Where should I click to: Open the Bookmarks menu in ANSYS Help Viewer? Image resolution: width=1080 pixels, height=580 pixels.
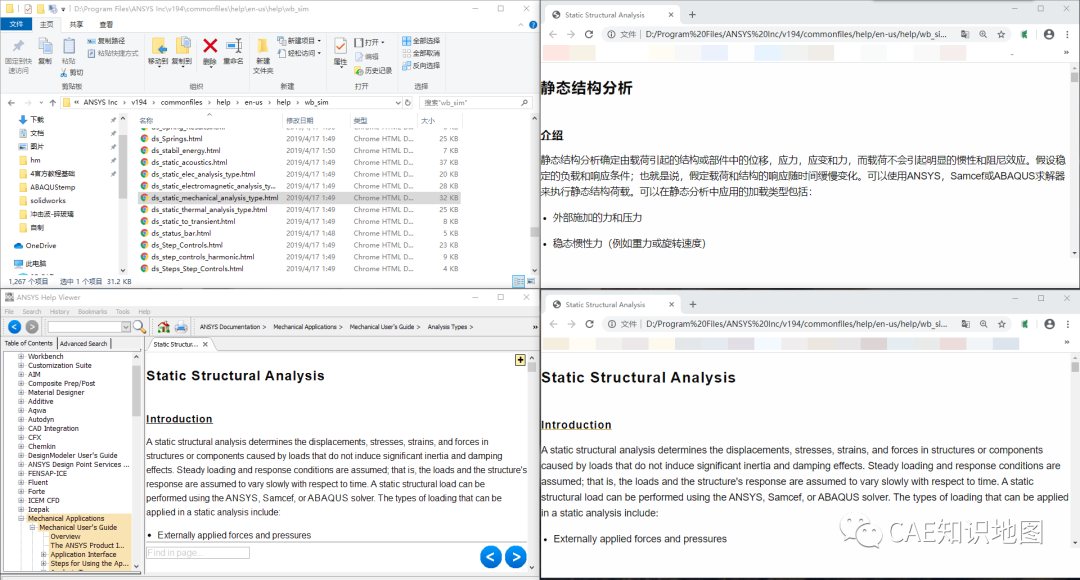click(91, 311)
